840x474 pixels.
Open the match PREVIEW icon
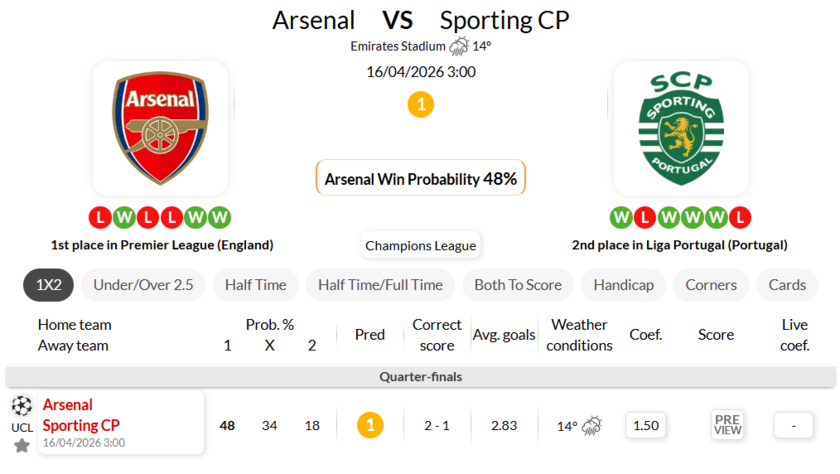[727, 425]
